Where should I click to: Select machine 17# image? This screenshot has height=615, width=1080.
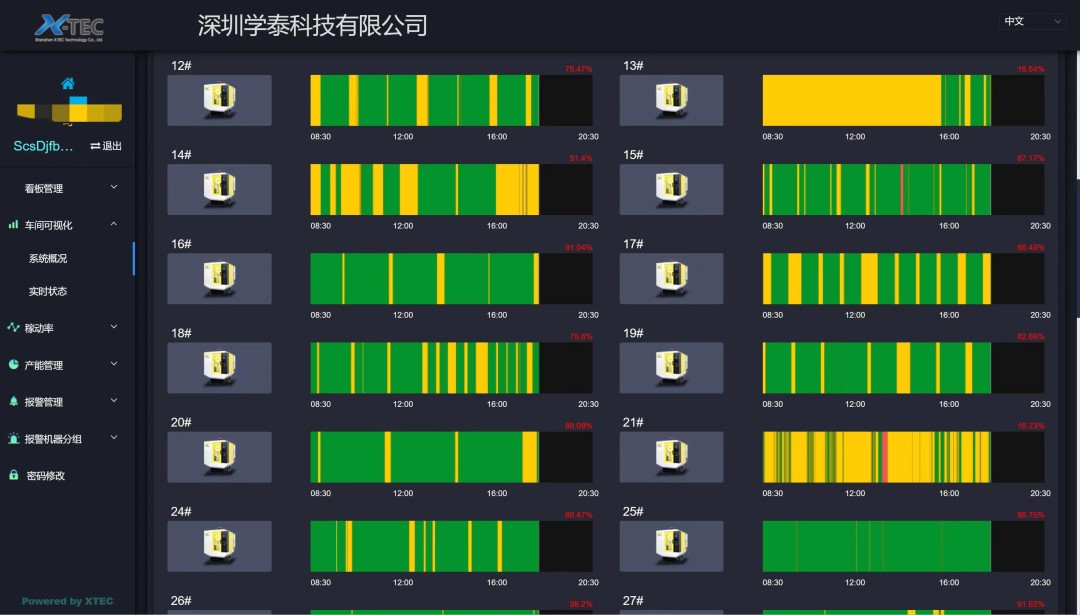coord(671,278)
